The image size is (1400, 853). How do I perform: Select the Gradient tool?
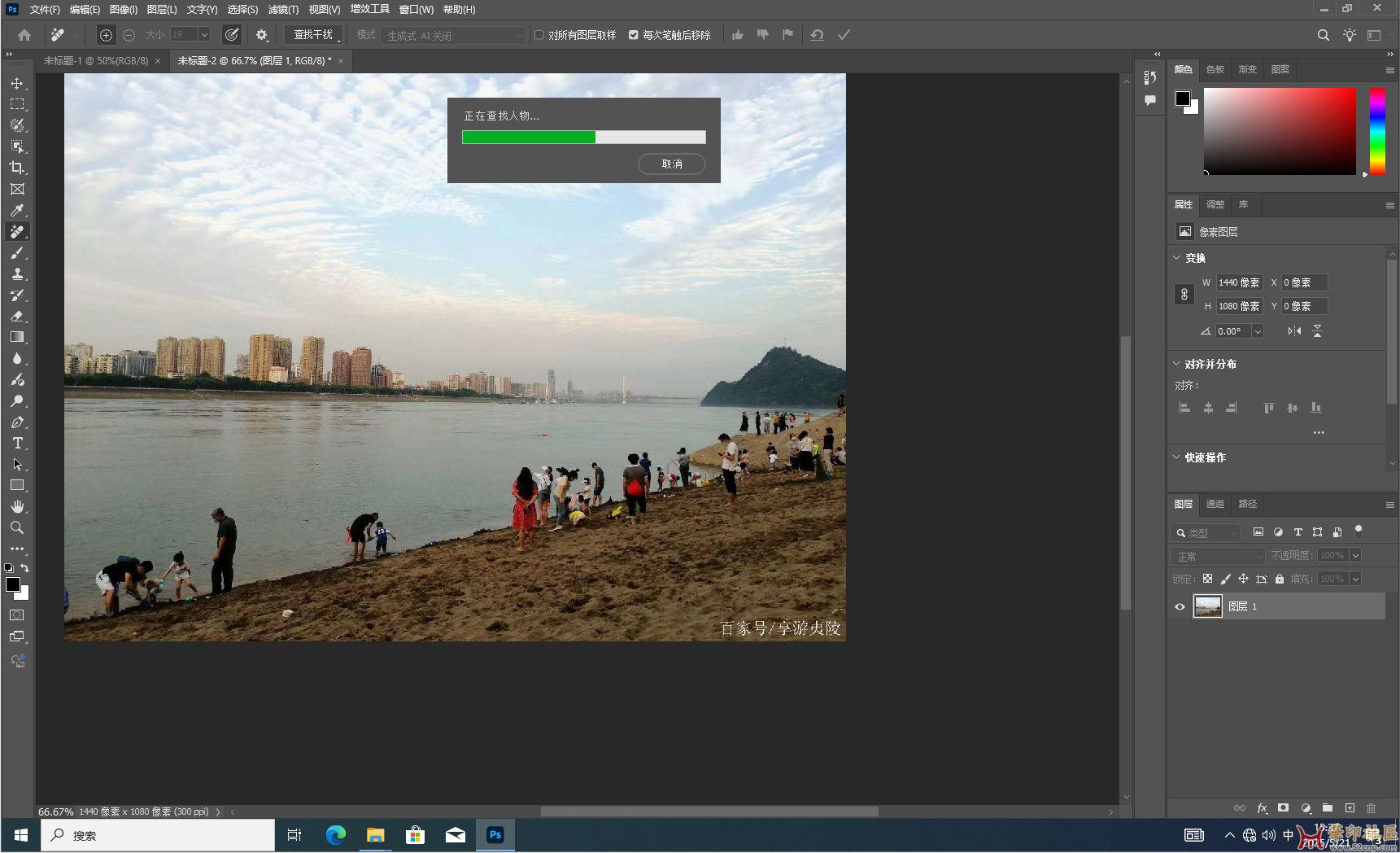(x=17, y=337)
